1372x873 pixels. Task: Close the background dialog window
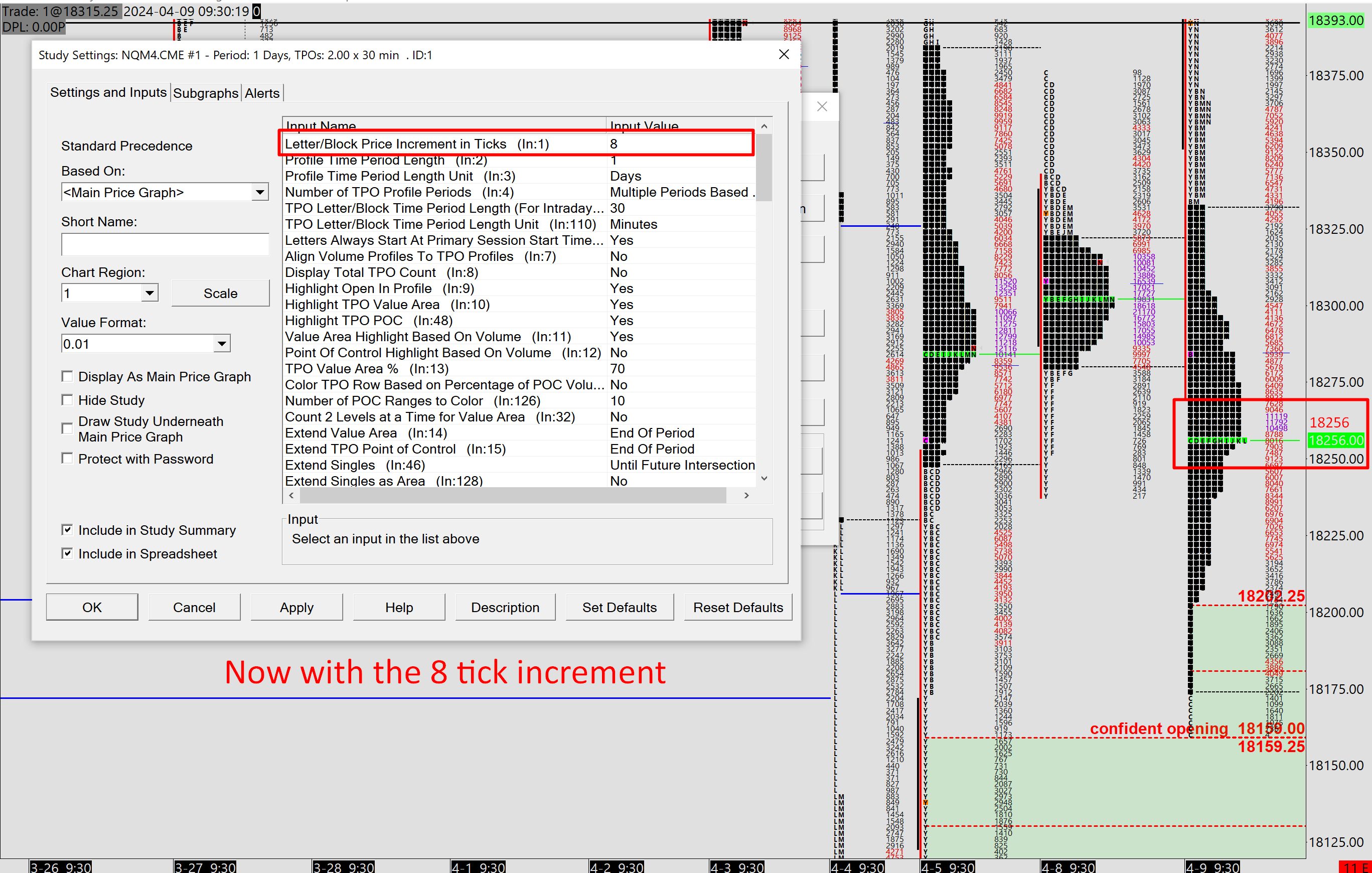pos(822,106)
